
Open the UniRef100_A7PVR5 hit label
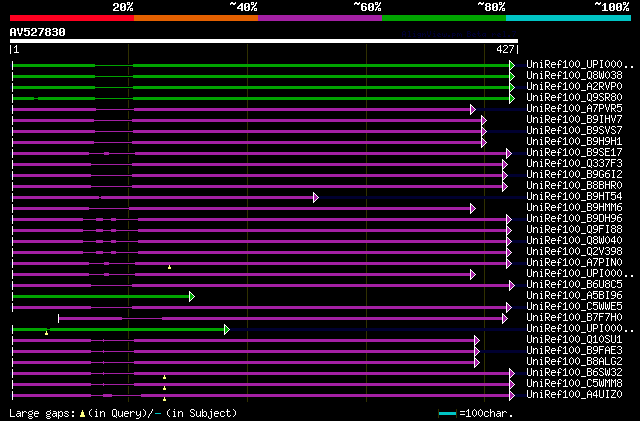point(574,109)
